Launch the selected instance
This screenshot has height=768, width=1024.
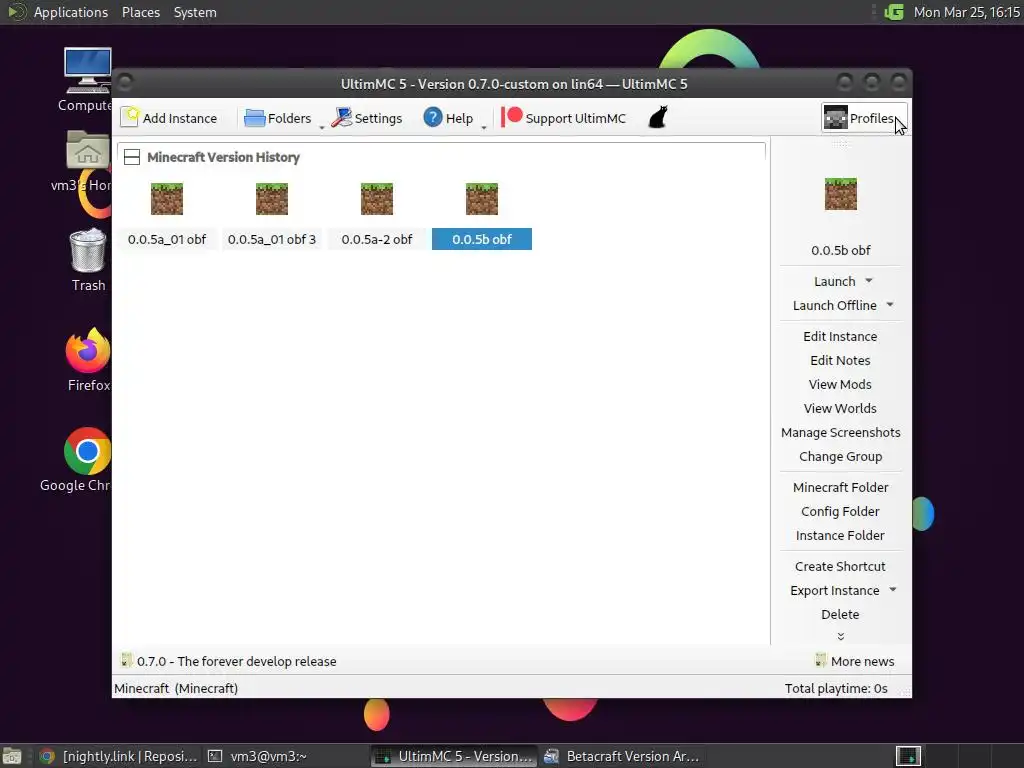pyautogui.click(x=835, y=281)
